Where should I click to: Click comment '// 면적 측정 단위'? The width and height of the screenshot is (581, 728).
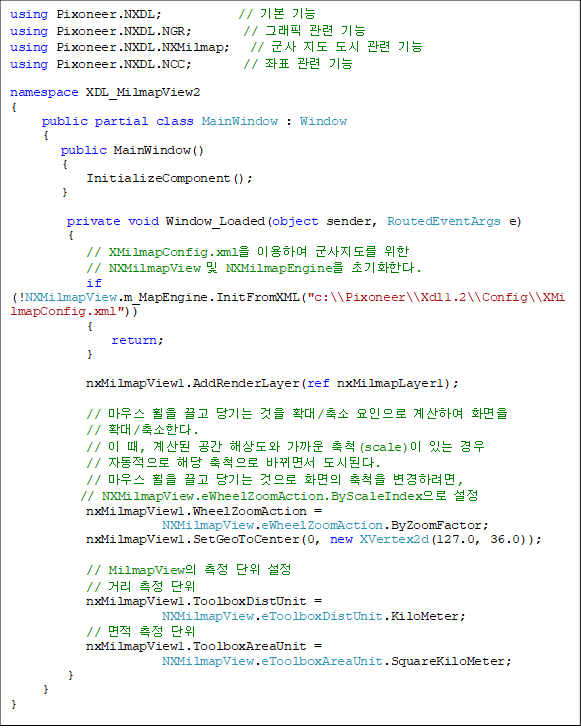140,631
